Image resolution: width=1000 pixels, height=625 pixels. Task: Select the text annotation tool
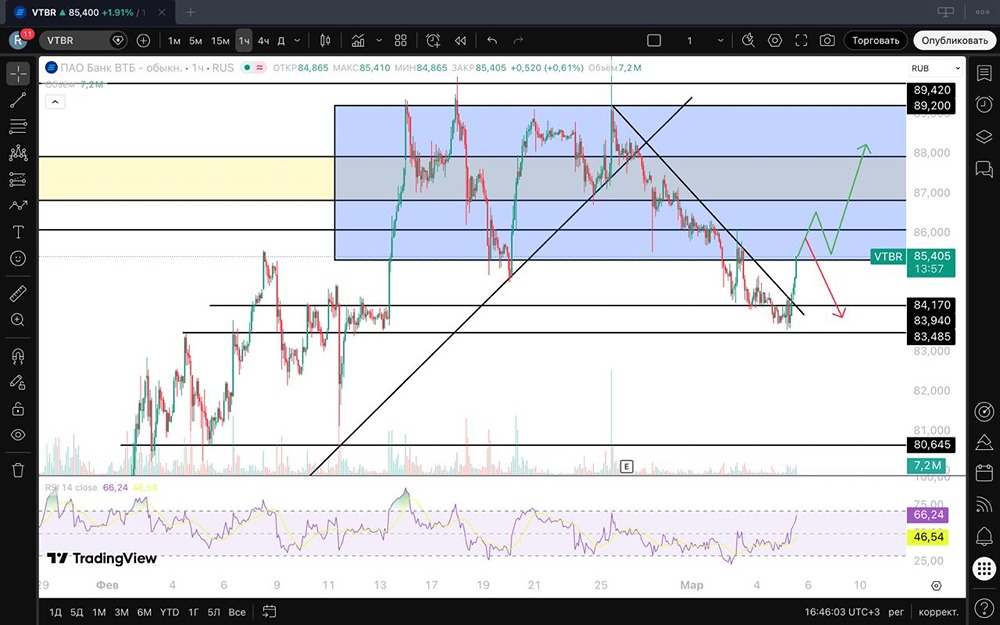[18, 232]
